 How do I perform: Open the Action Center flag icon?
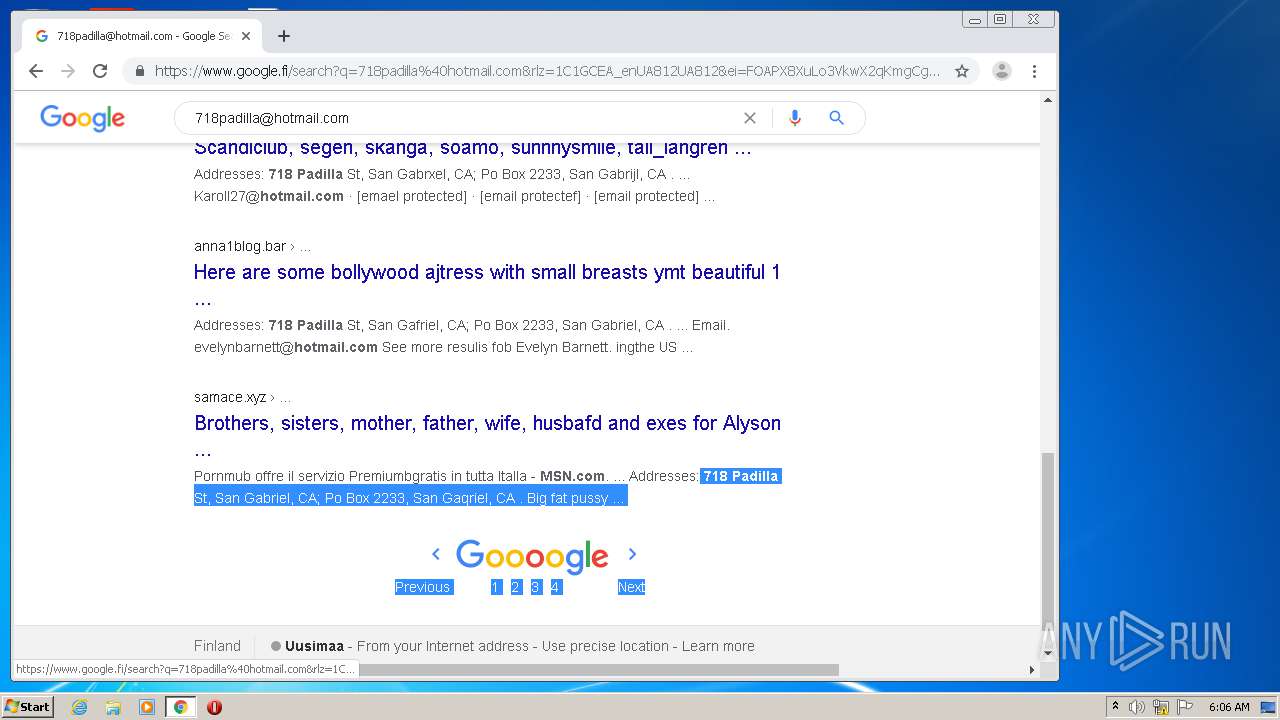click(x=1185, y=707)
